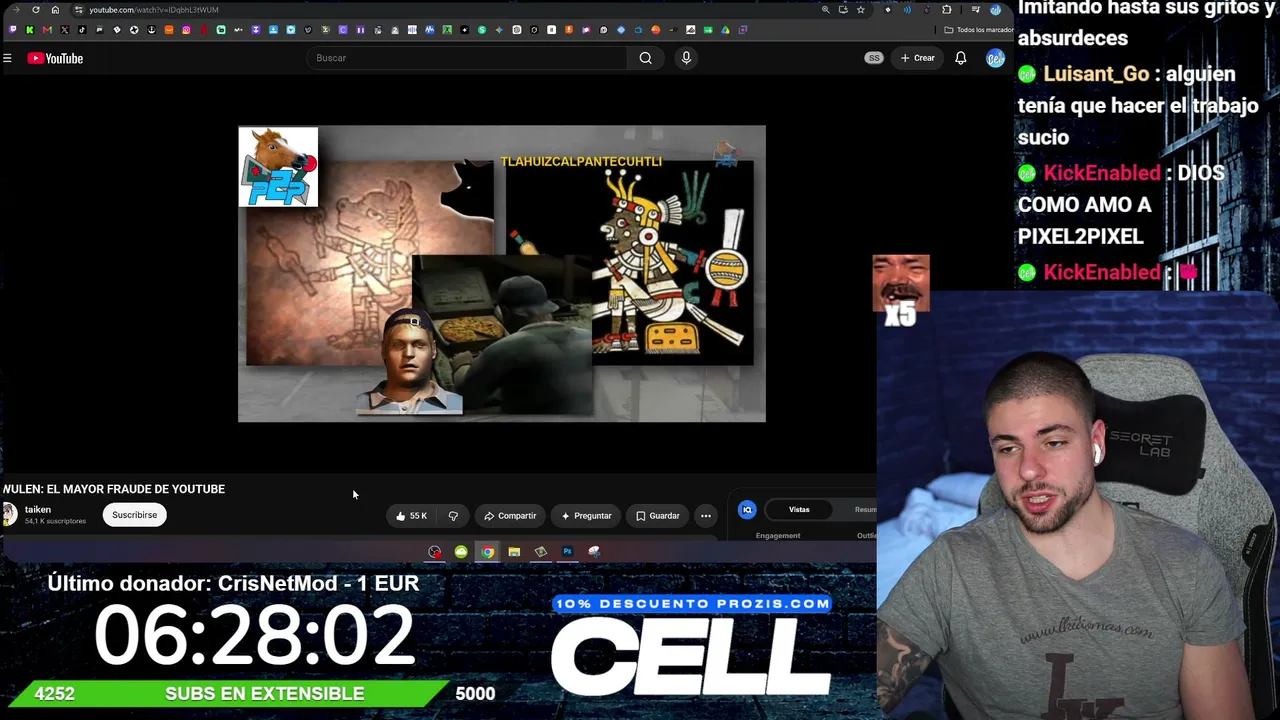Open the Gmail bookmark
This screenshot has width=1280, height=720.
coord(47,30)
